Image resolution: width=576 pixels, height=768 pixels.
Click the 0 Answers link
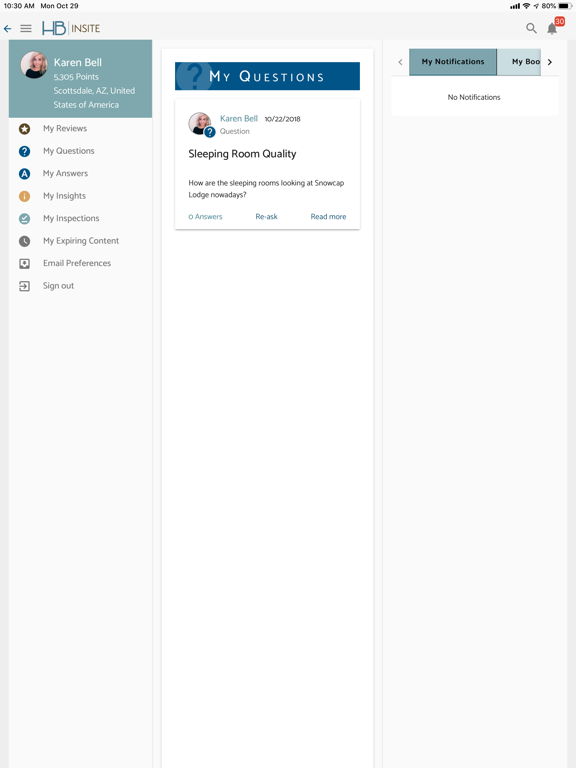tap(205, 216)
